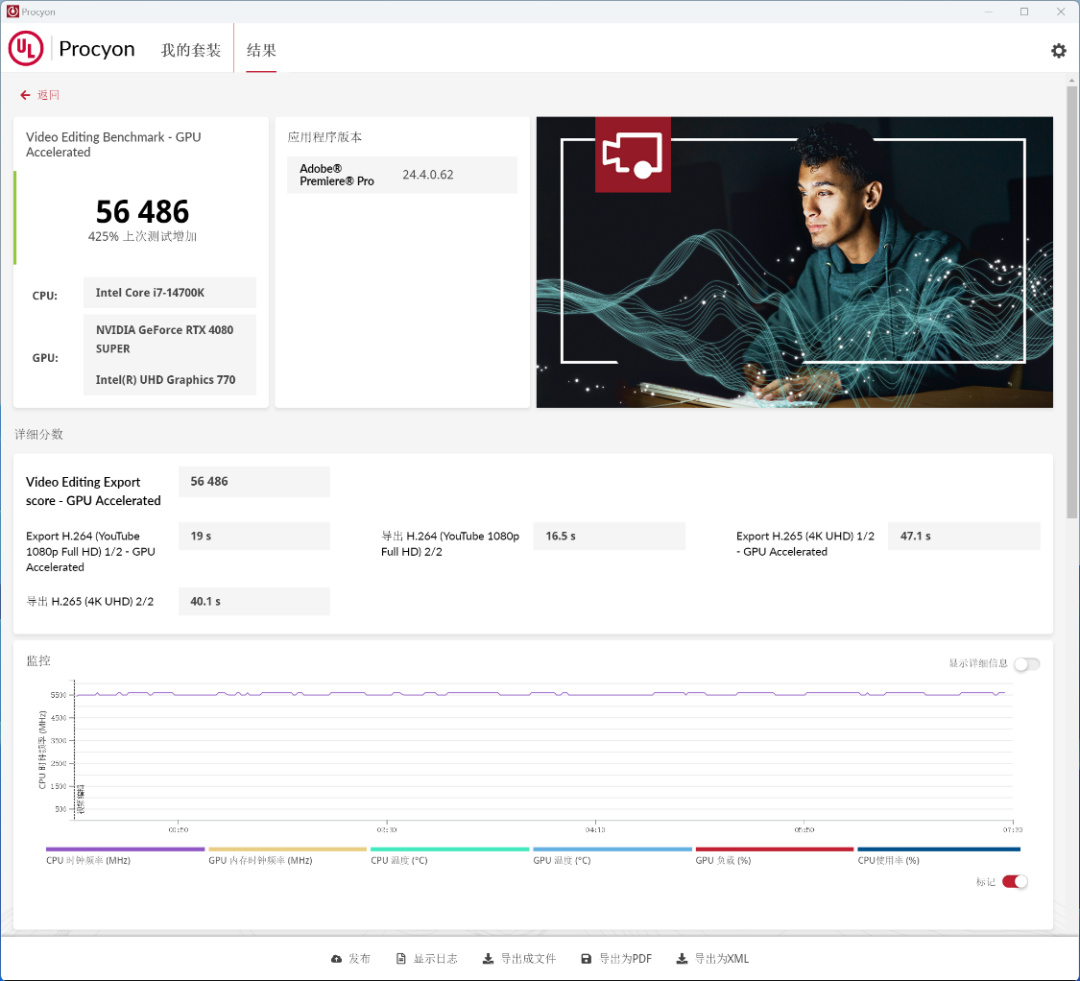Viewport: 1080px width, 981px height.
Task: Click the video editing benchmark hero image
Action: pos(794,262)
